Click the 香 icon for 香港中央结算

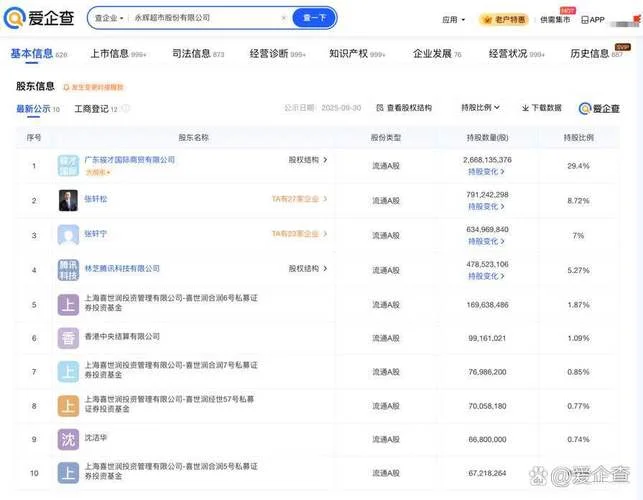tap(68, 338)
